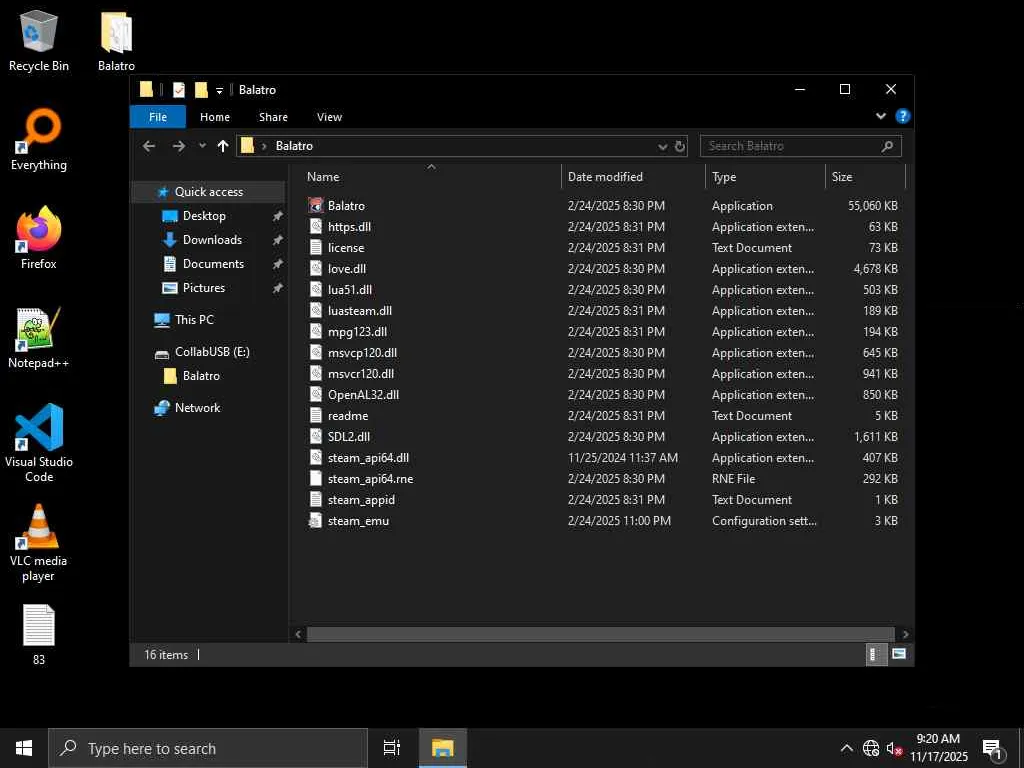
Task: Select the Visual Studio Code desktop shortcut
Action: pyautogui.click(x=39, y=443)
